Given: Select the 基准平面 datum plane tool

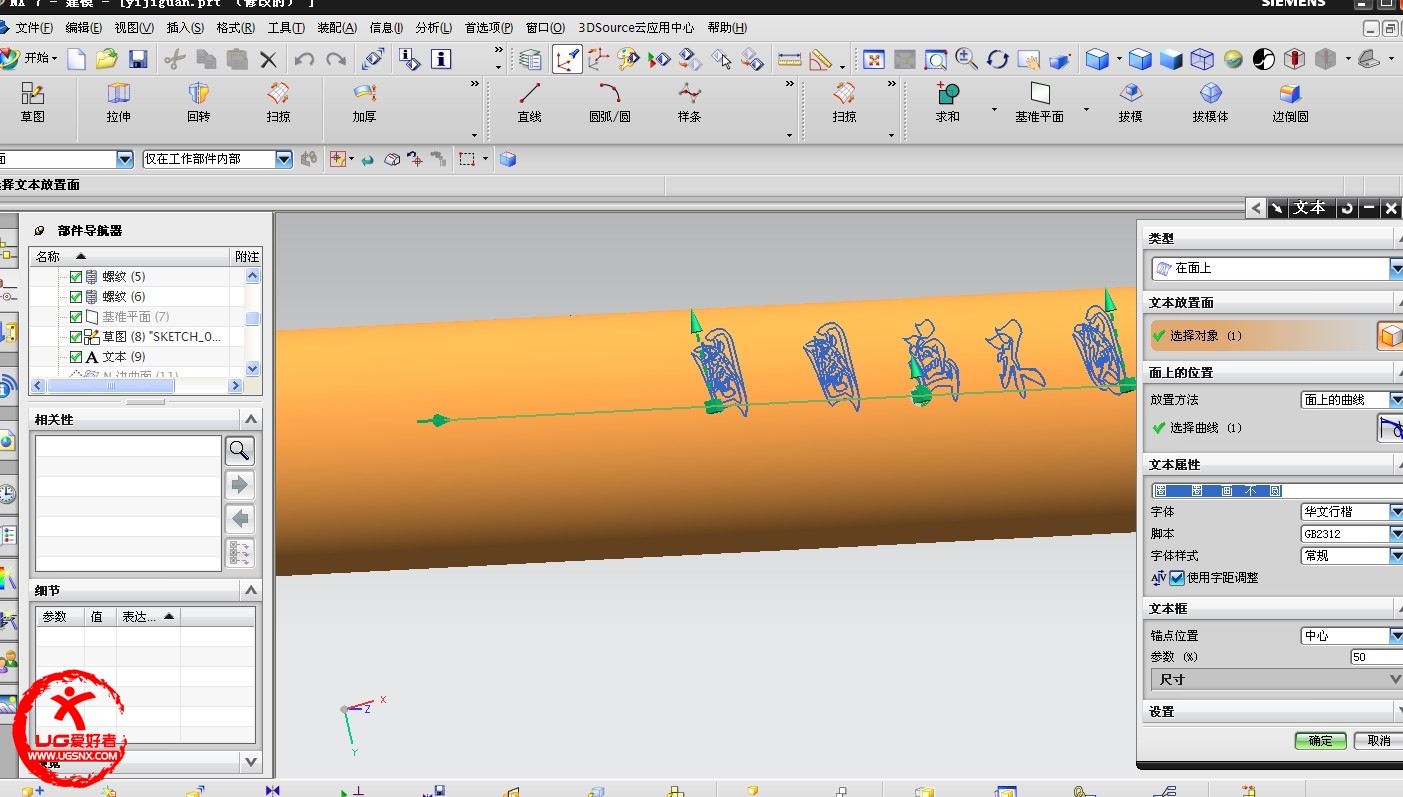Looking at the screenshot, I should coord(1039,103).
